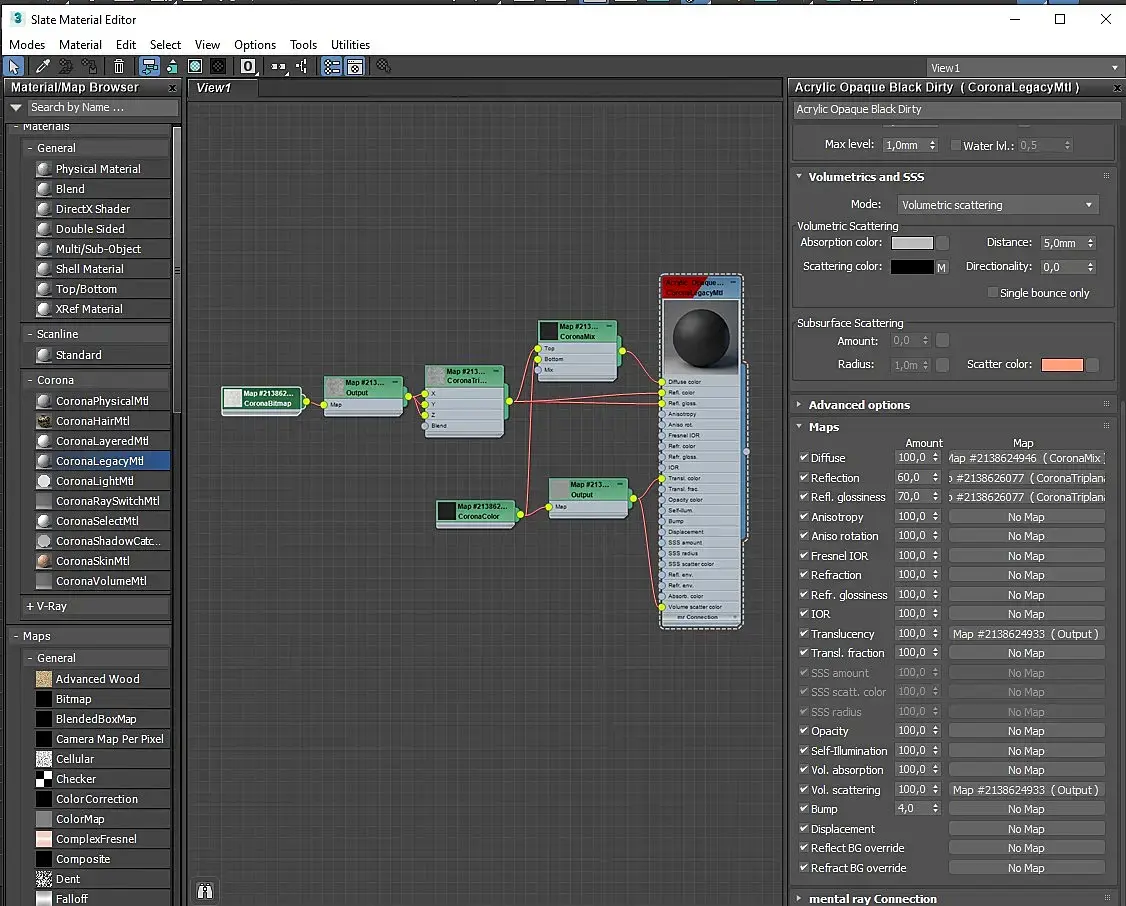The width and height of the screenshot is (1126, 906).
Task: Expand the Advanced options rollout
Action: pos(859,405)
